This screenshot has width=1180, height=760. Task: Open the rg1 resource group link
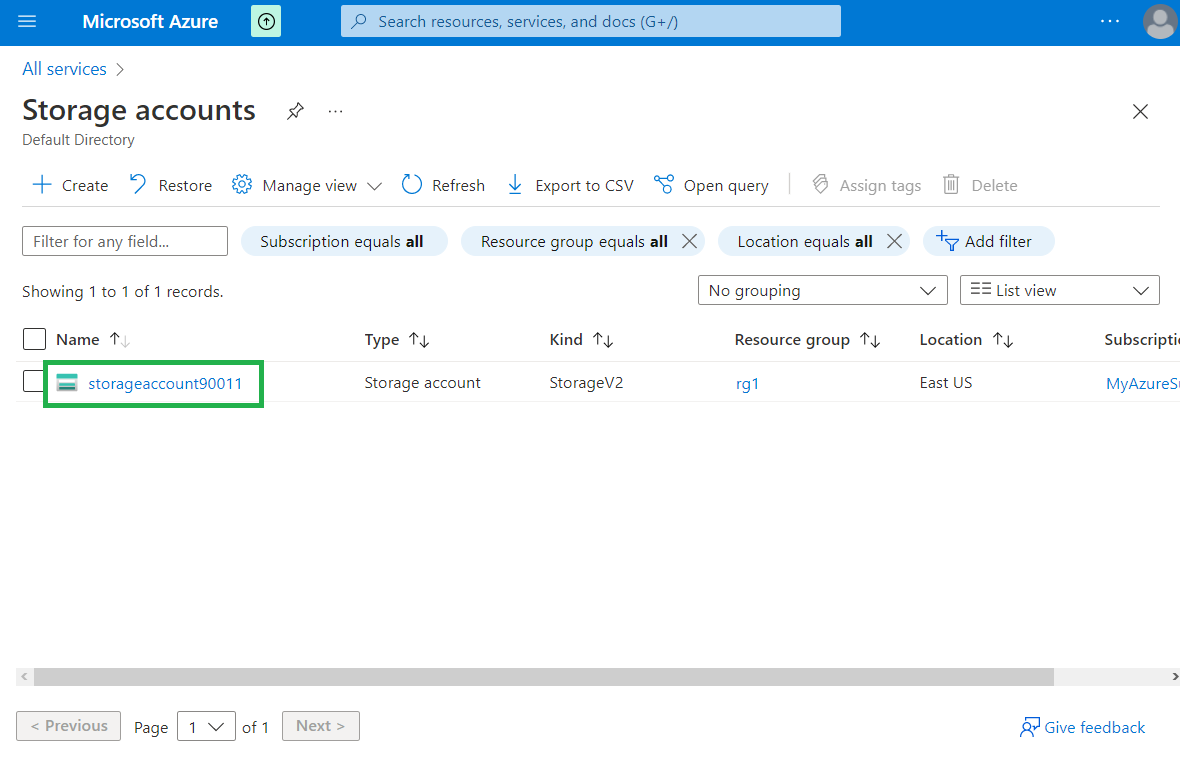coord(747,384)
